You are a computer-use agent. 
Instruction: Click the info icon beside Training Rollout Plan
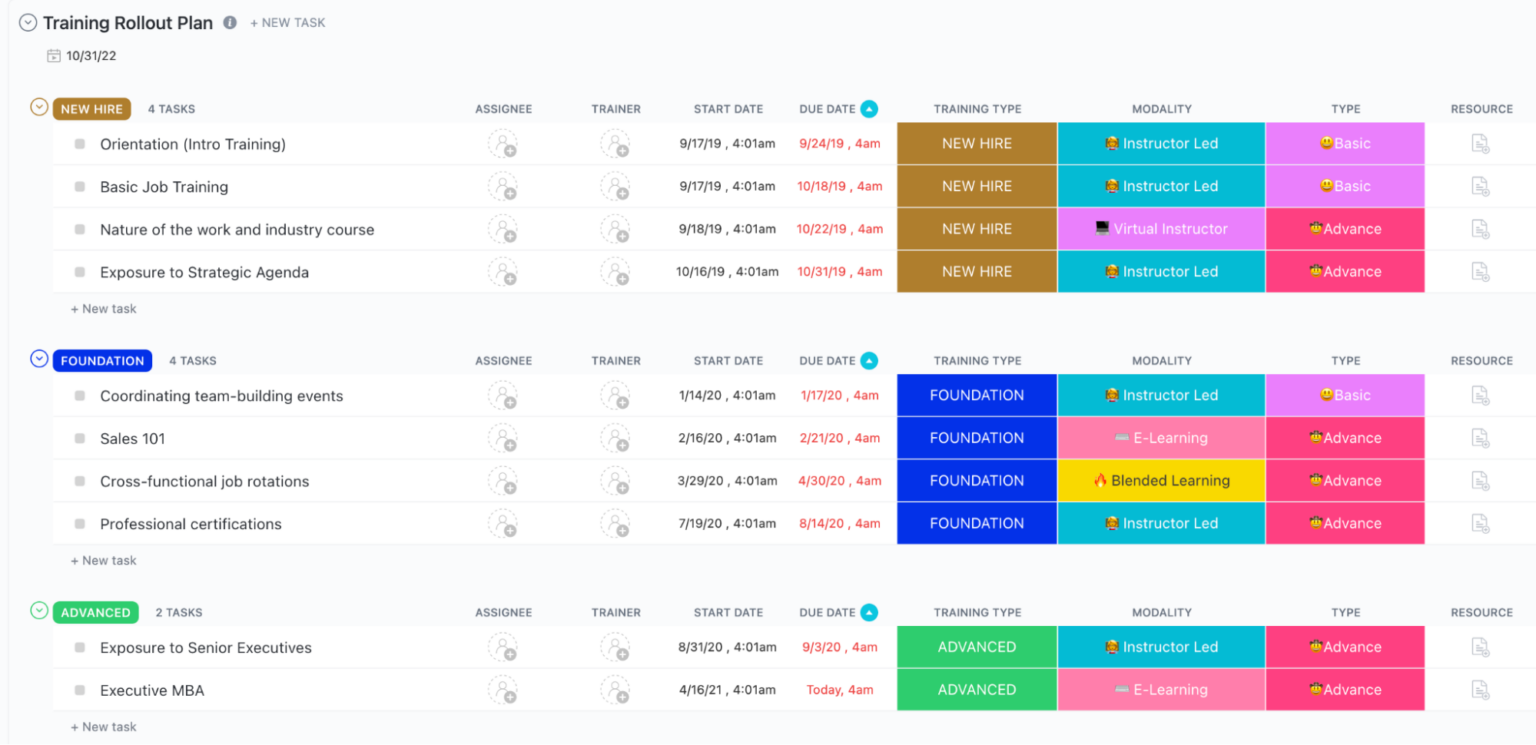(x=229, y=22)
